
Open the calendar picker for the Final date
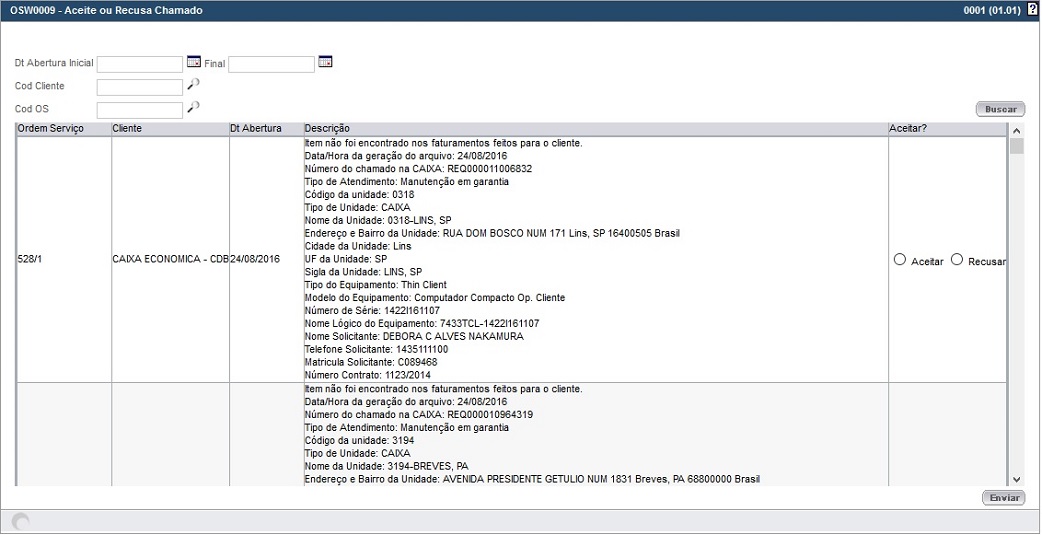pyautogui.click(x=325, y=62)
